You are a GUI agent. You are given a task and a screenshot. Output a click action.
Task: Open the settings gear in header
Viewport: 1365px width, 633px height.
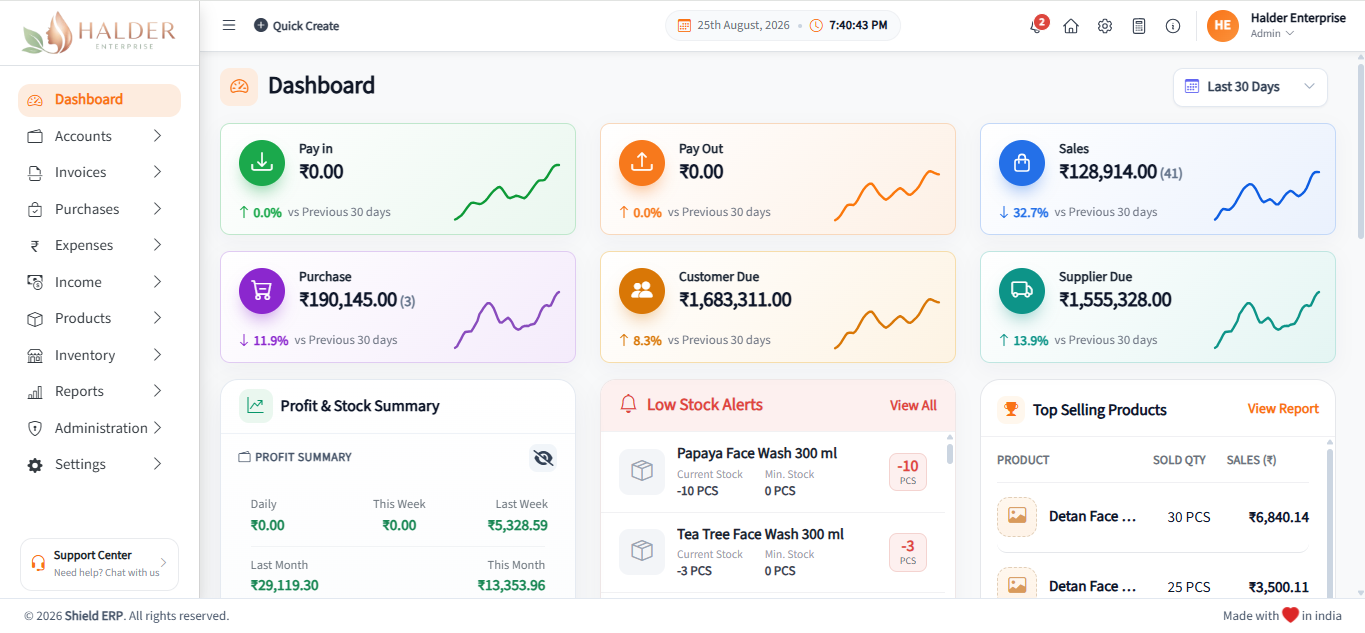point(1105,26)
